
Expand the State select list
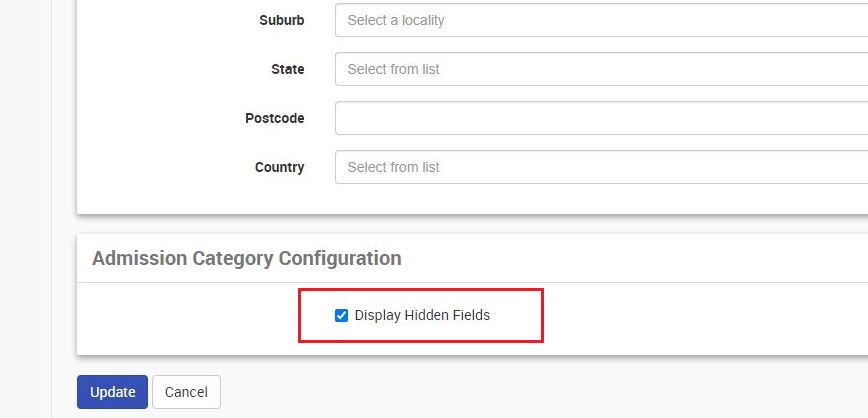[x=601, y=69]
